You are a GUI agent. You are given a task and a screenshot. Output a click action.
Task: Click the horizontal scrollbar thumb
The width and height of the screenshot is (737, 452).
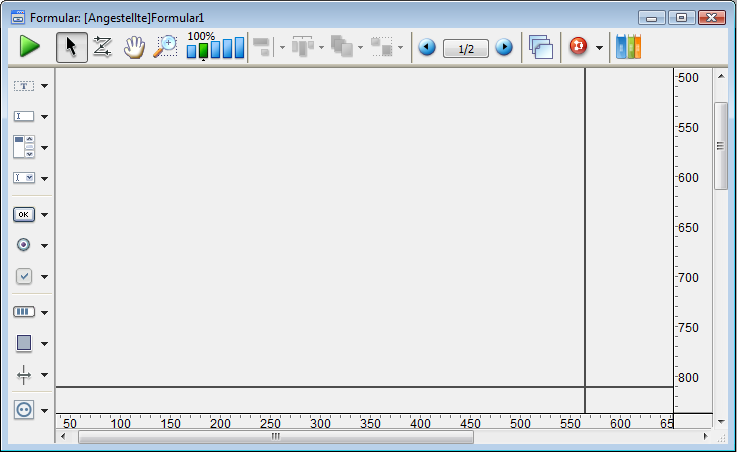tap(275, 437)
